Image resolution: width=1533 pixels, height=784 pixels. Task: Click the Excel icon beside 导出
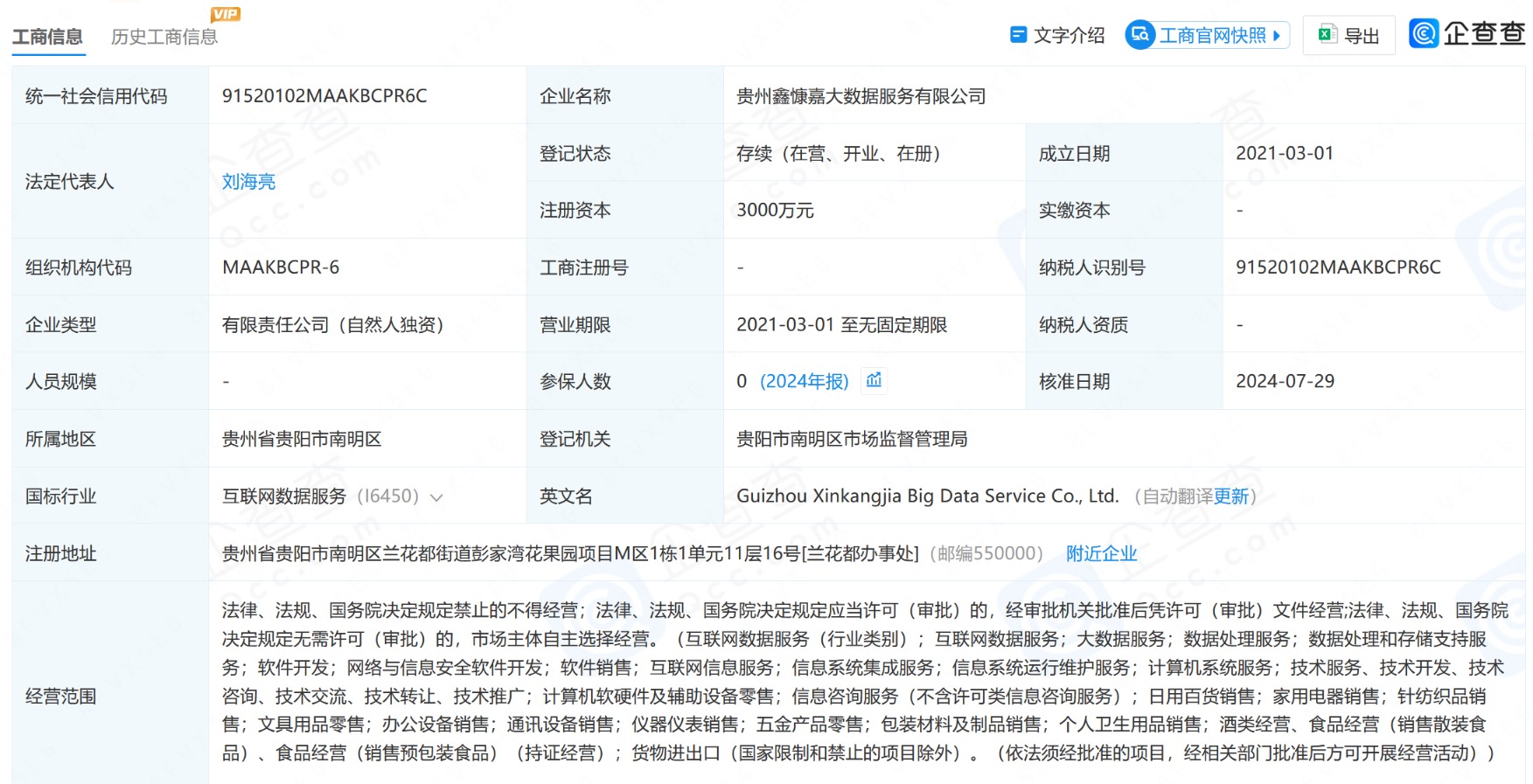(1327, 34)
